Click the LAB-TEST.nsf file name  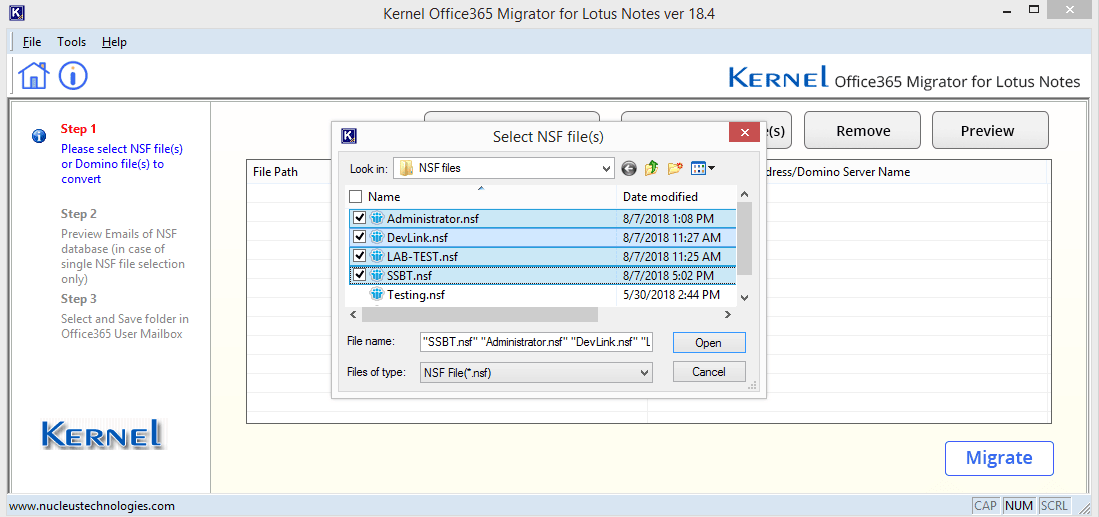point(422,256)
